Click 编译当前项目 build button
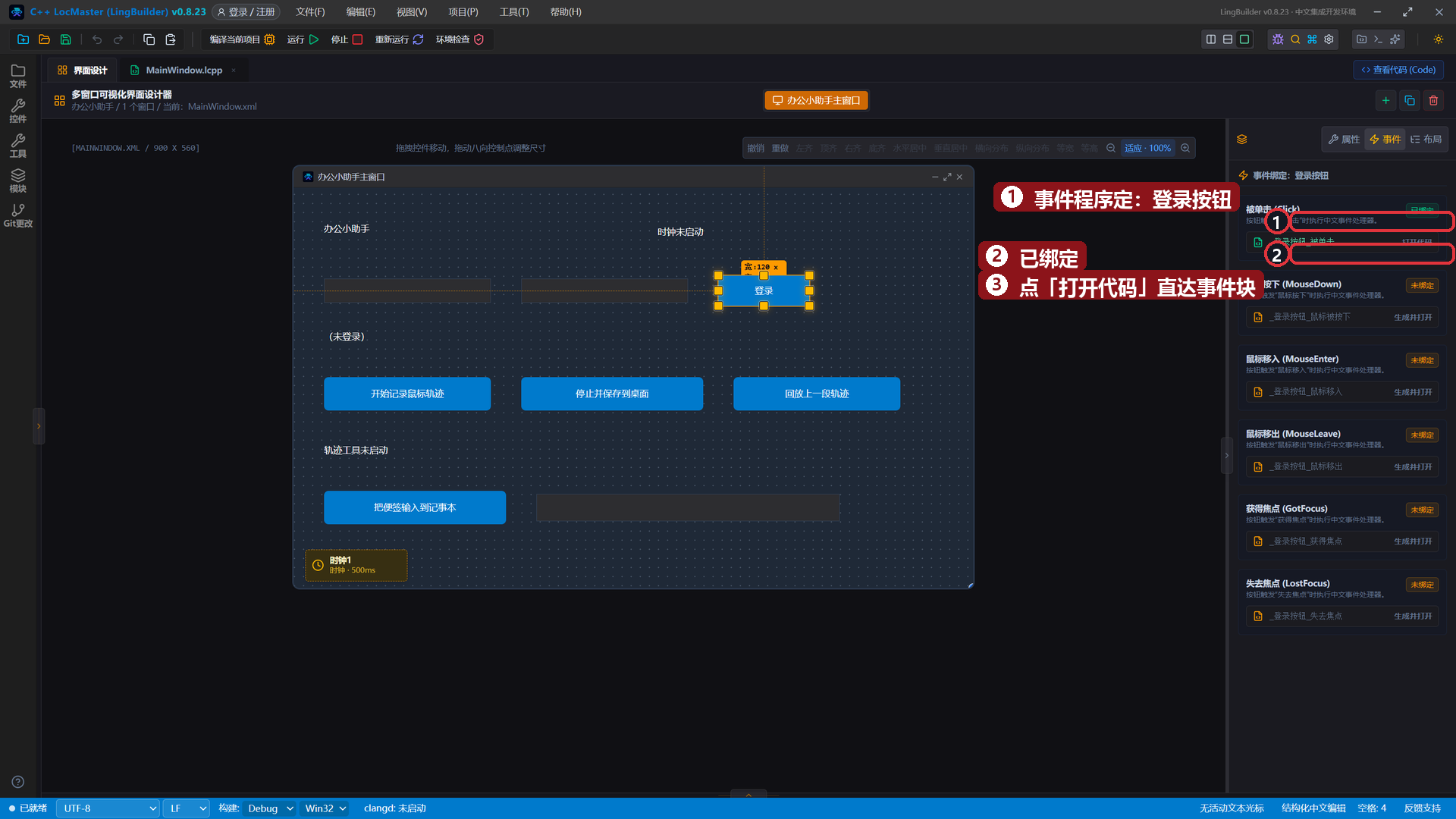 (242, 39)
